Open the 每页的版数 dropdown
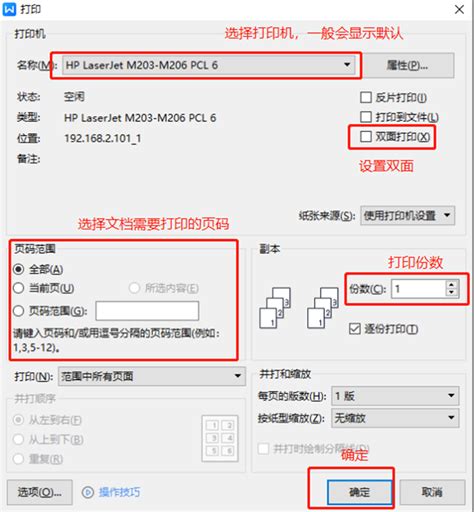The width and height of the screenshot is (474, 512). click(395, 396)
